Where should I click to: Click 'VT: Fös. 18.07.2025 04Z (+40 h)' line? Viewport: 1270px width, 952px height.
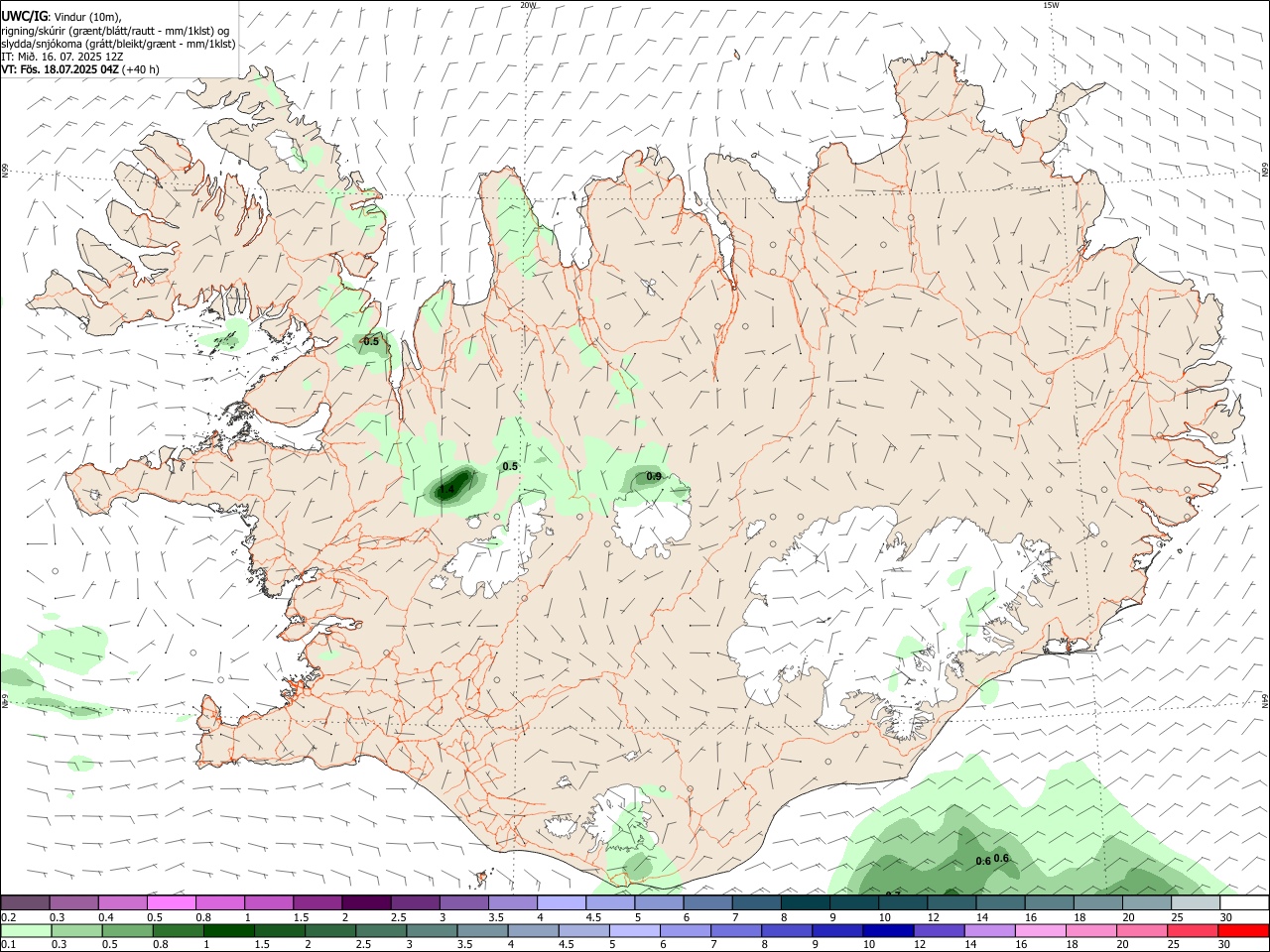(80, 69)
